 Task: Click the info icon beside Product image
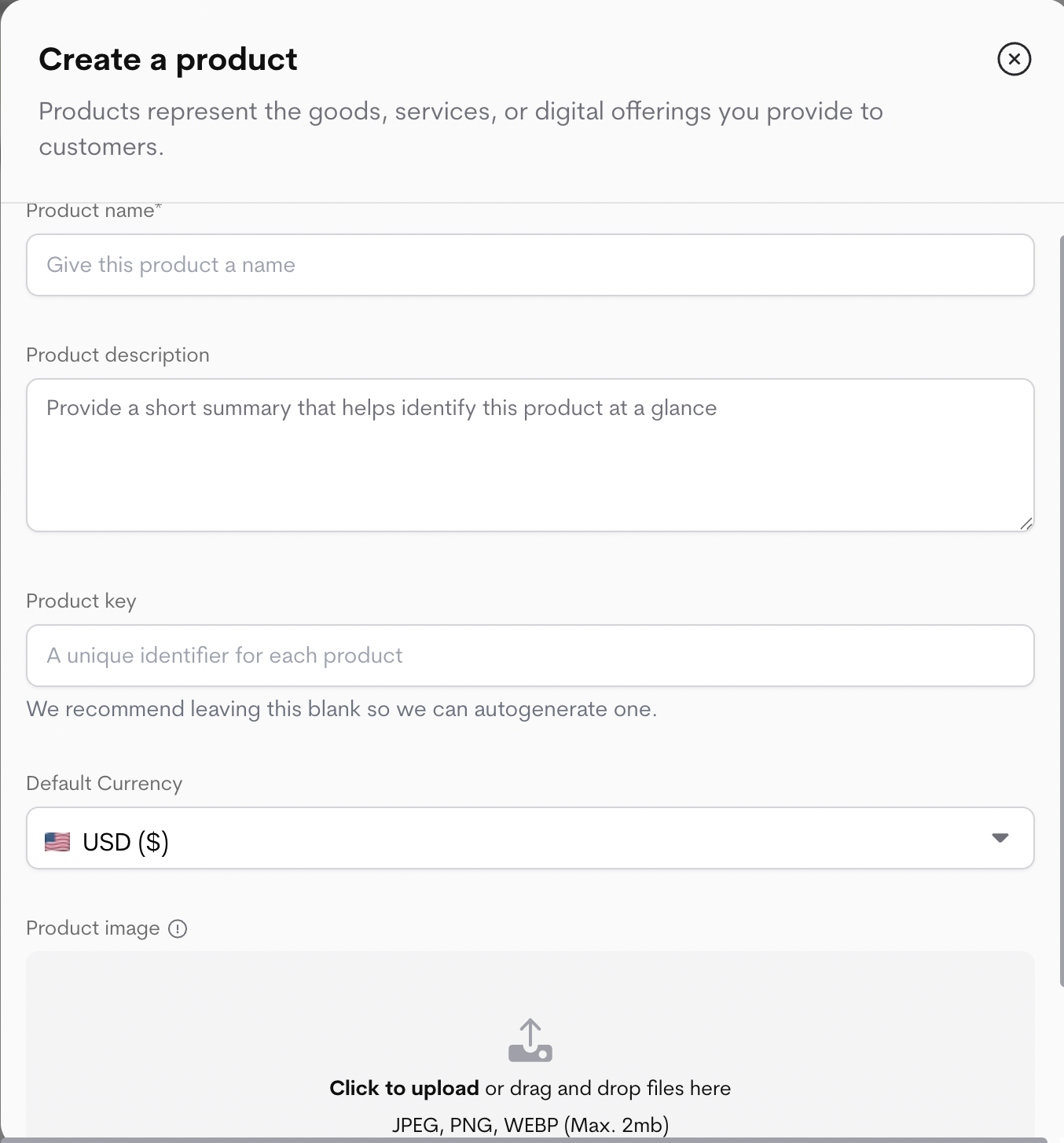(178, 929)
